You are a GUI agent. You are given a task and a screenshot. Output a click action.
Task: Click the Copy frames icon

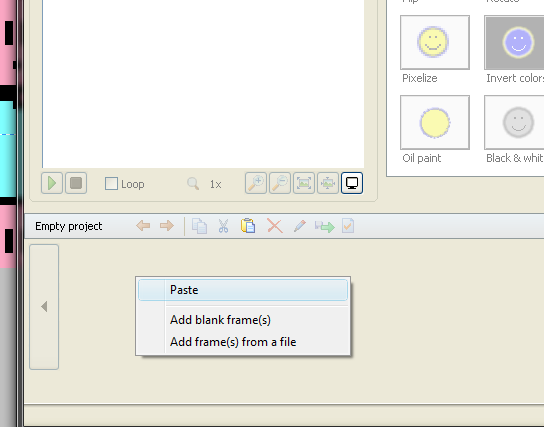click(x=199, y=226)
